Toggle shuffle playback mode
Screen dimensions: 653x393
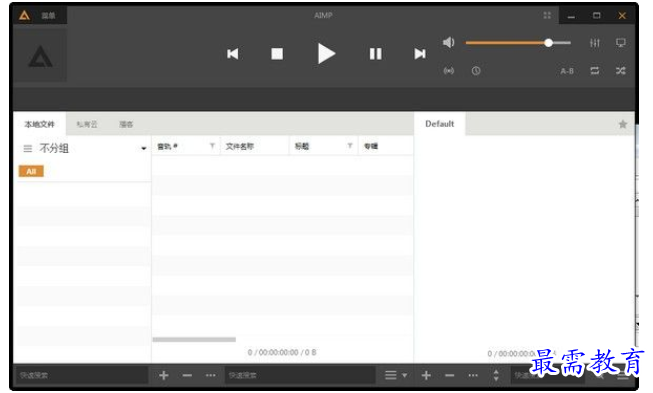click(621, 71)
